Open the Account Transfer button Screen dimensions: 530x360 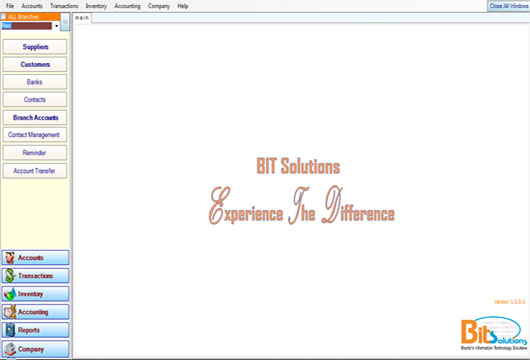tap(35, 171)
